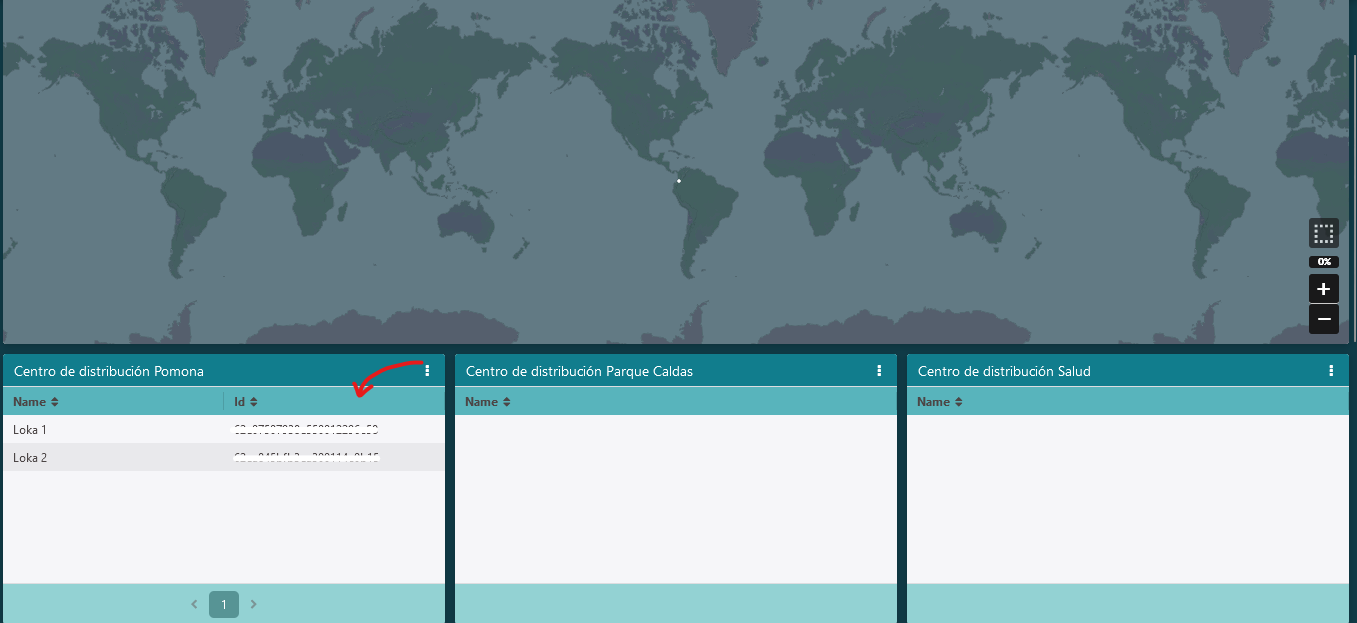The width and height of the screenshot is (1357, 623).
Task: Select page 1 in Pomona pagination
Action: pyautogui.click(x=224, y=604)
